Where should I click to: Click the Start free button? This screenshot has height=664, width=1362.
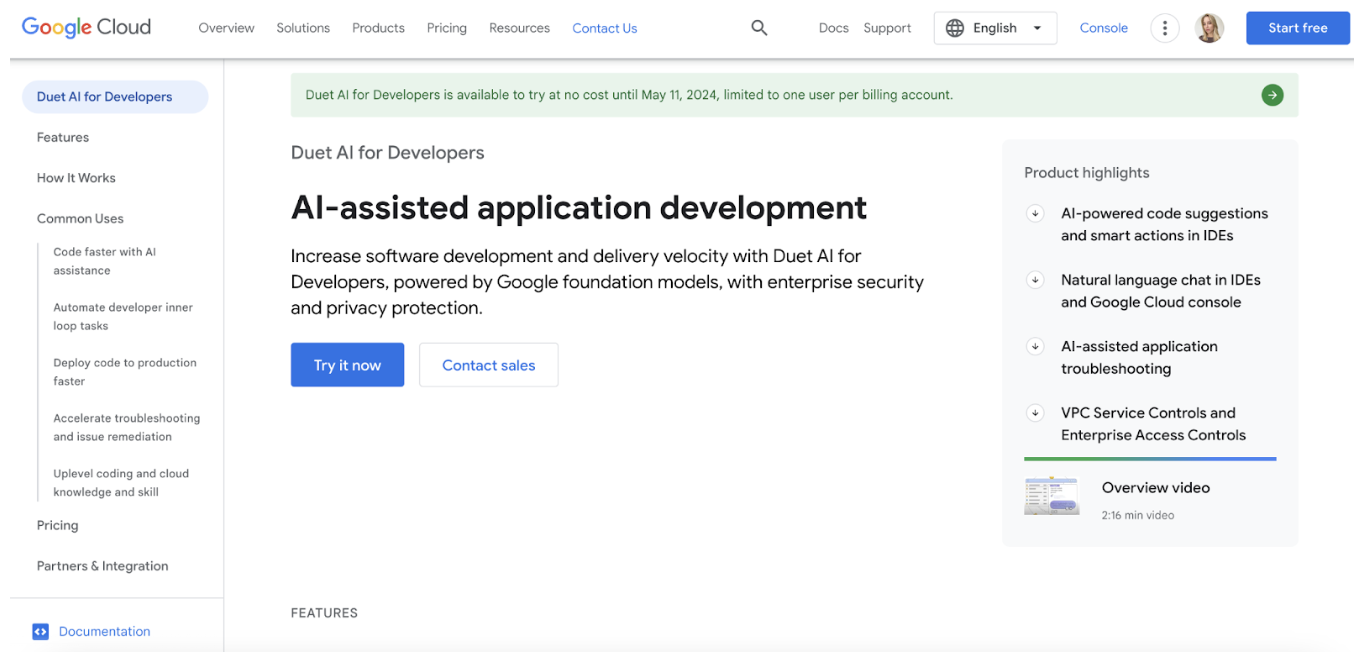(x=1297, y=27)
